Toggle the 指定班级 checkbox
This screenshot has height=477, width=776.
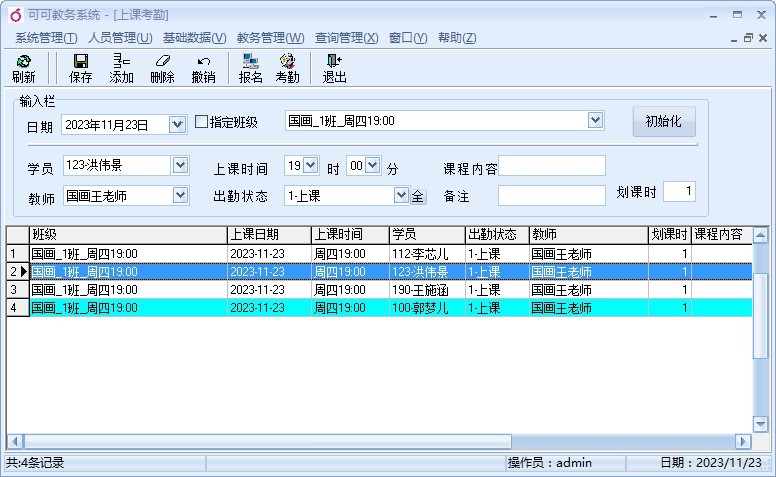(x=201, y=122)
